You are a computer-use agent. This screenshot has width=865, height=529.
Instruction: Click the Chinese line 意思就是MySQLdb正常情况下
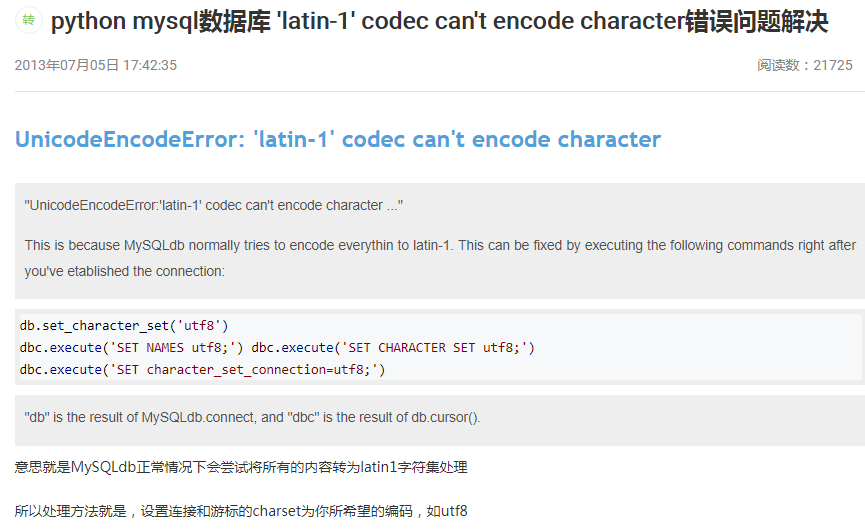pos(241,467)
